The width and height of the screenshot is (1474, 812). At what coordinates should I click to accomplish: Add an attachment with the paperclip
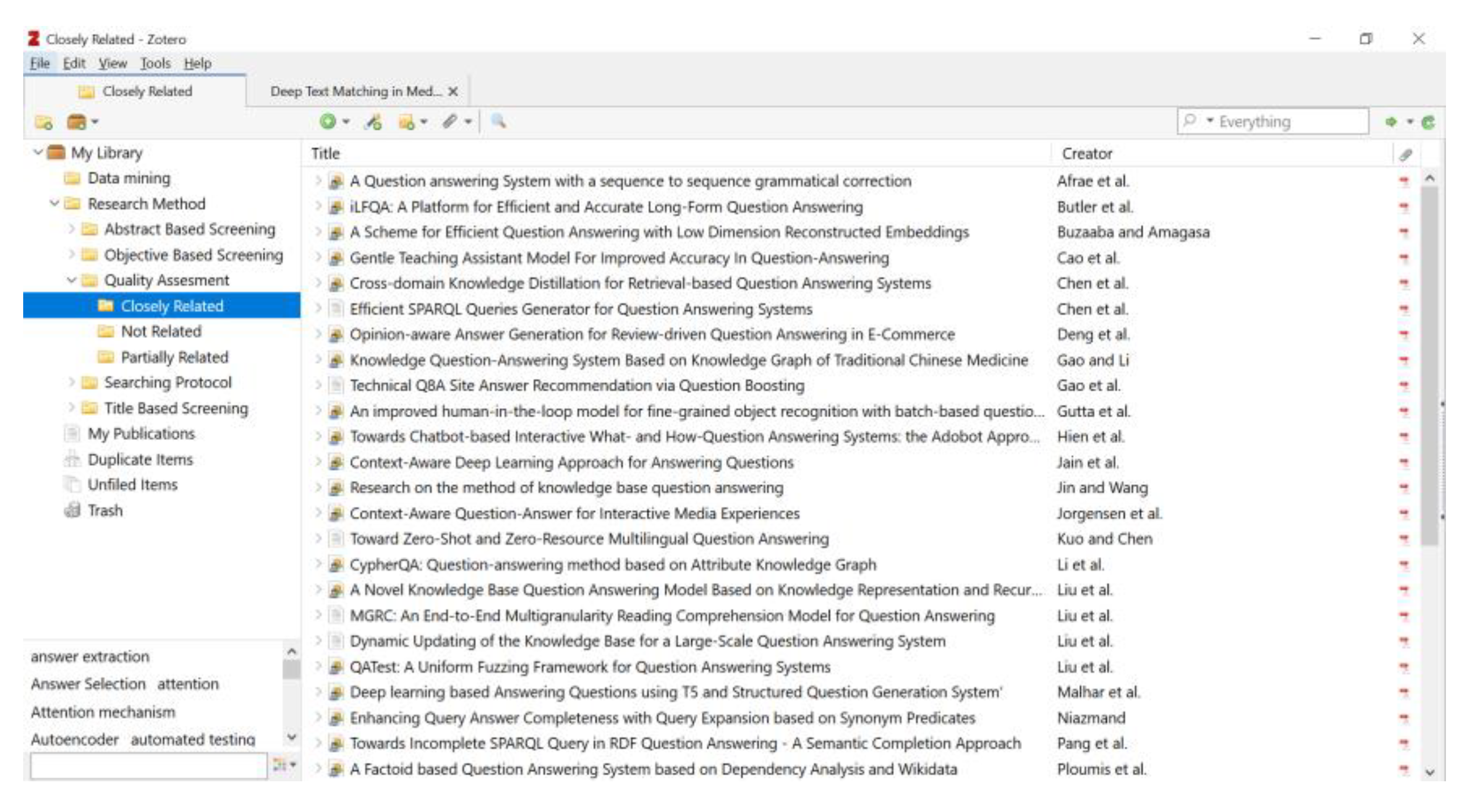(450, 121)
